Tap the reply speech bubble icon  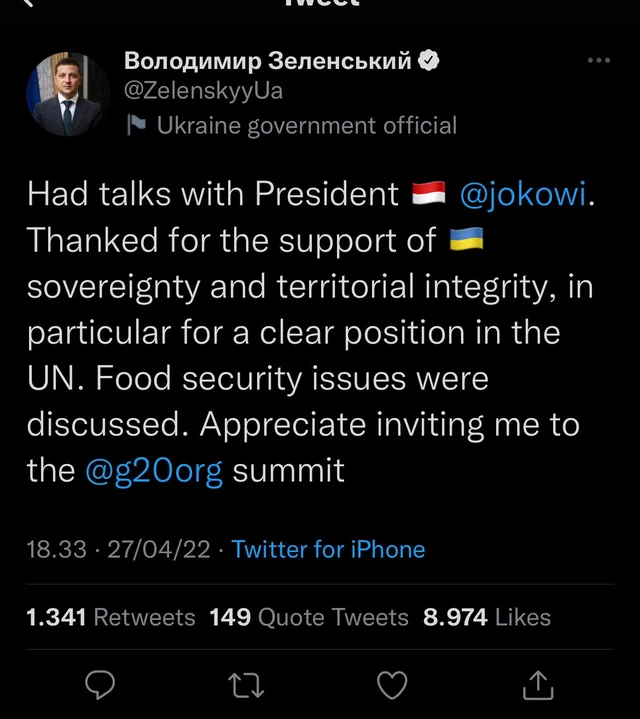pos(100,684)
